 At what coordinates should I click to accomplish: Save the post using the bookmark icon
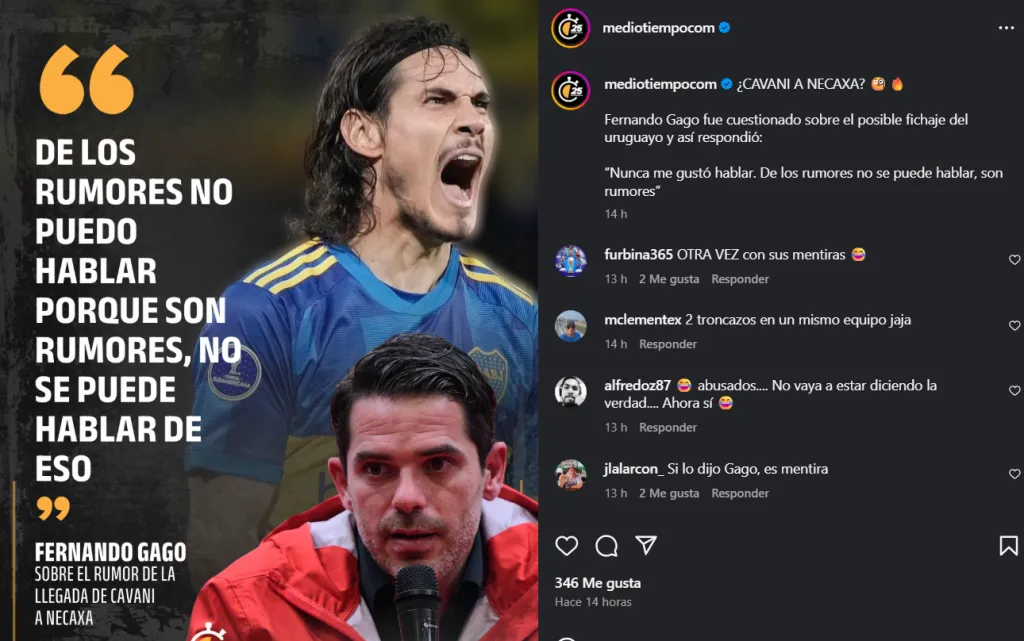click(1008, 546)
